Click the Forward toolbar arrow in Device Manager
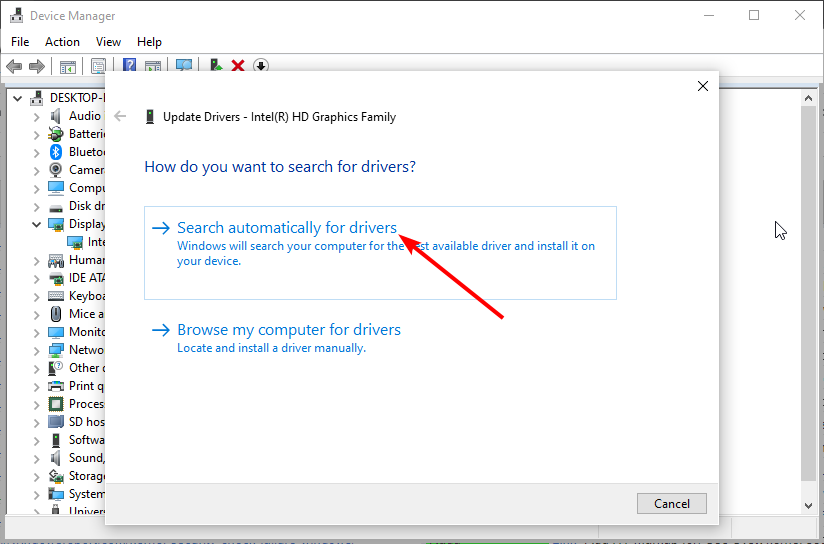824x544 pixels. (36, 66)
